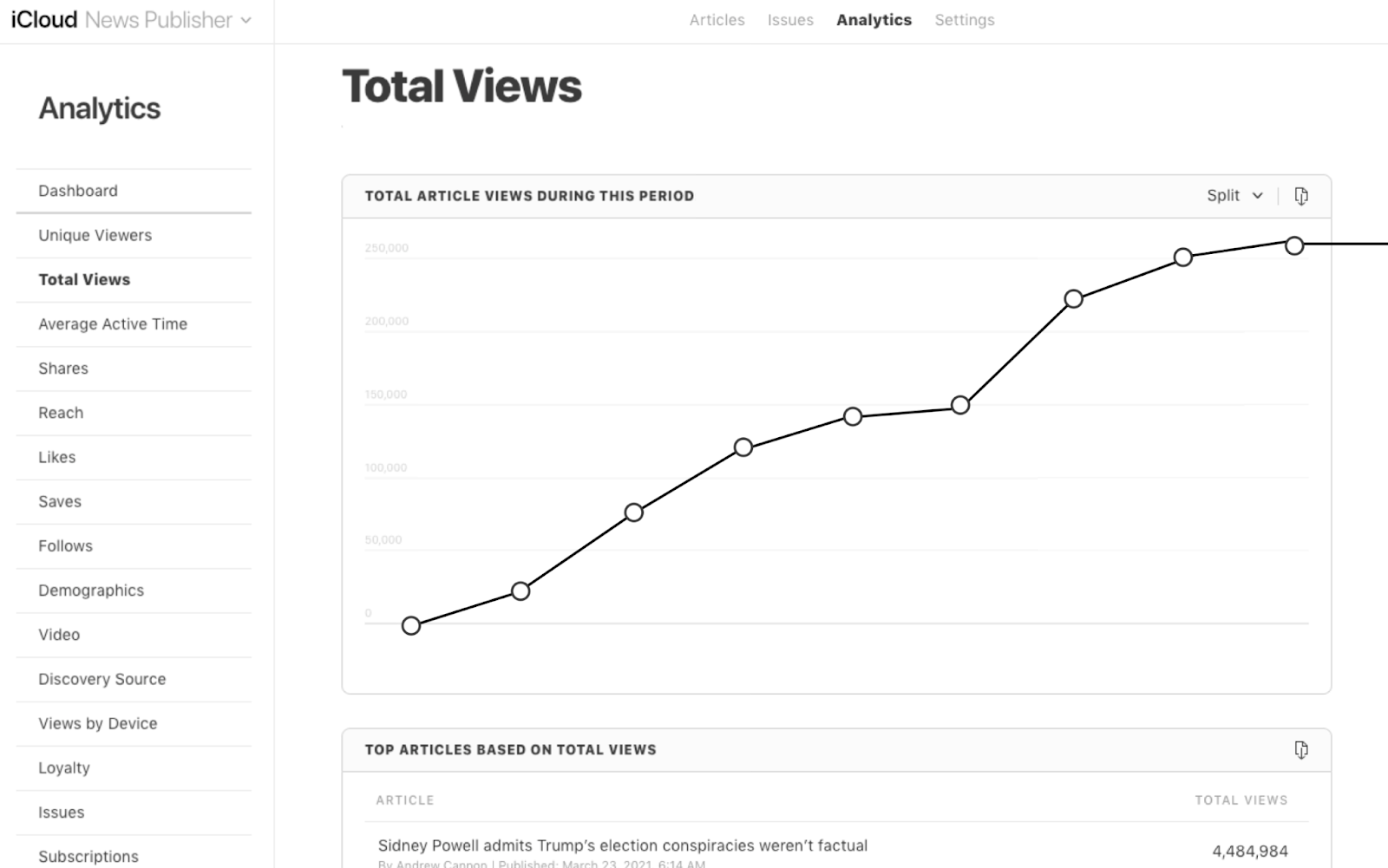
Task: View the Shares analytics page
Action: coord(63,369)
